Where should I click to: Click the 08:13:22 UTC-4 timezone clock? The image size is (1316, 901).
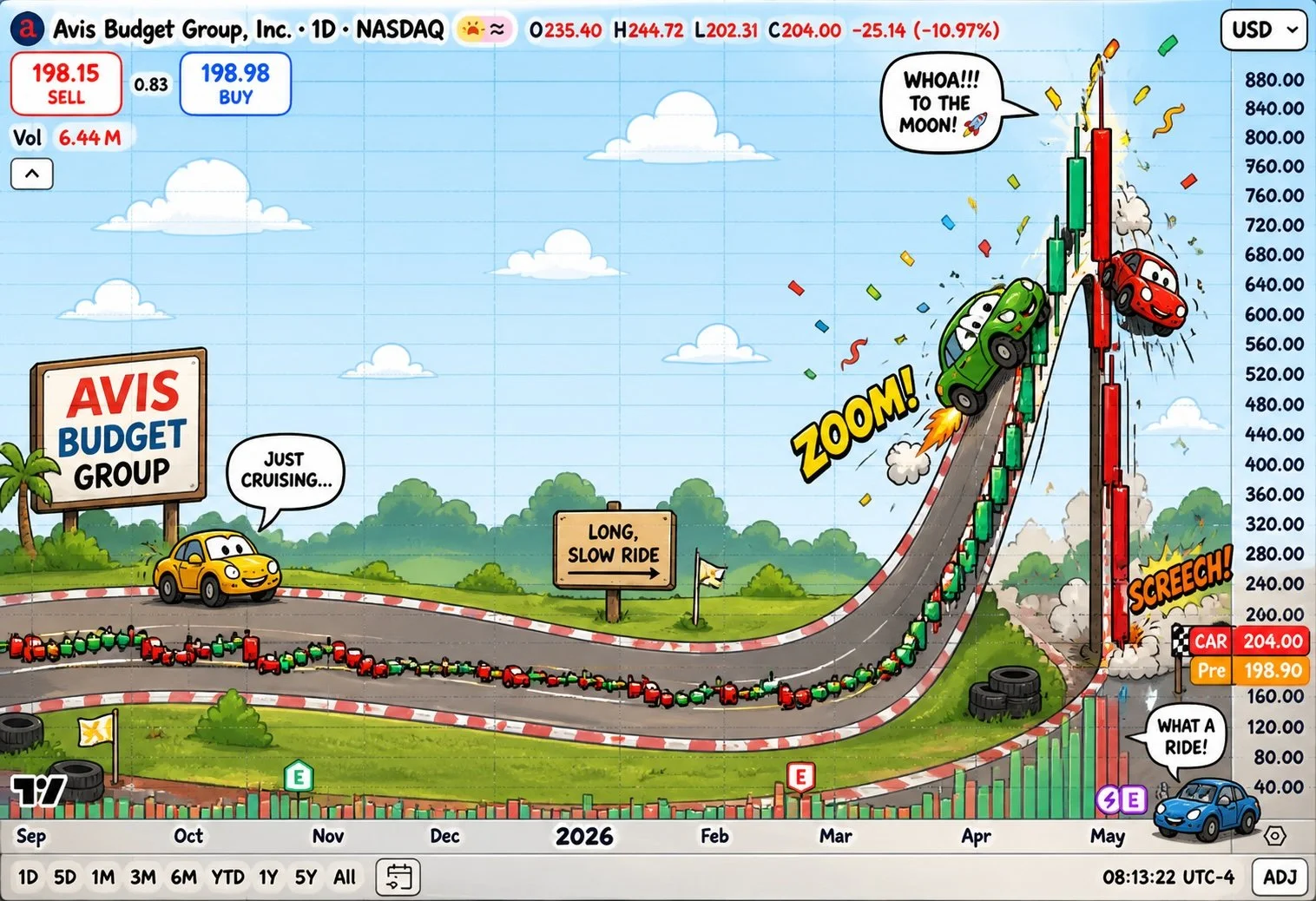click(1168, 878)
